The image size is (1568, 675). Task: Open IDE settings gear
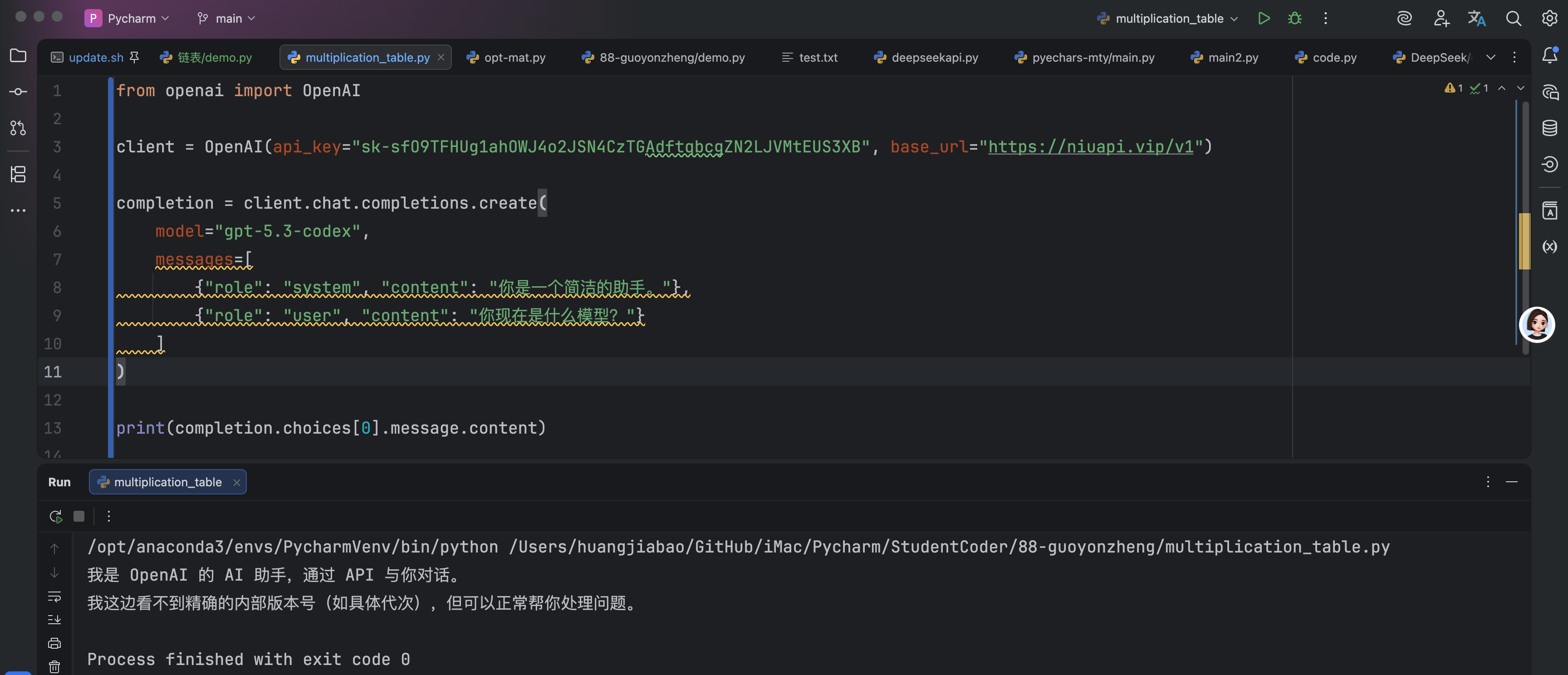pyautogui.click(x=1549, y=18)
